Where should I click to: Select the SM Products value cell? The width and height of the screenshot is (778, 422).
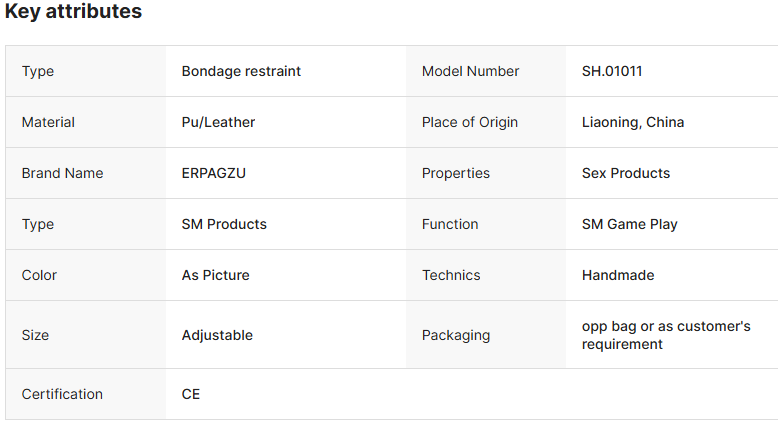pyautogui.click(x=224, y=224)
